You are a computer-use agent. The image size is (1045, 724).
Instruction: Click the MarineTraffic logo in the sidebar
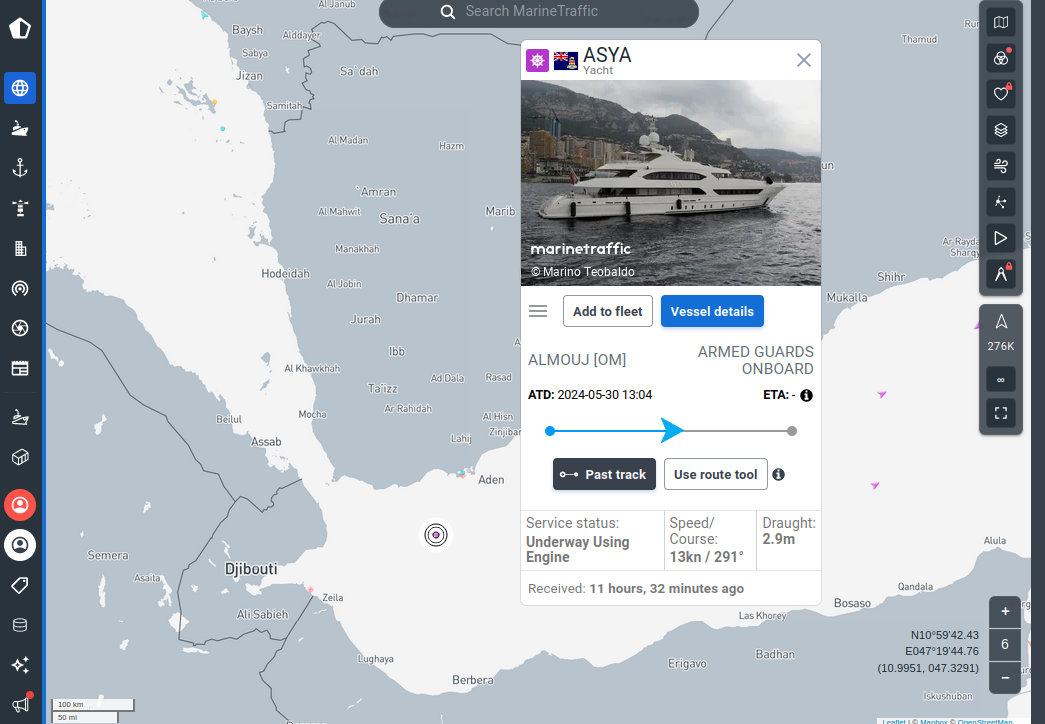20,28
